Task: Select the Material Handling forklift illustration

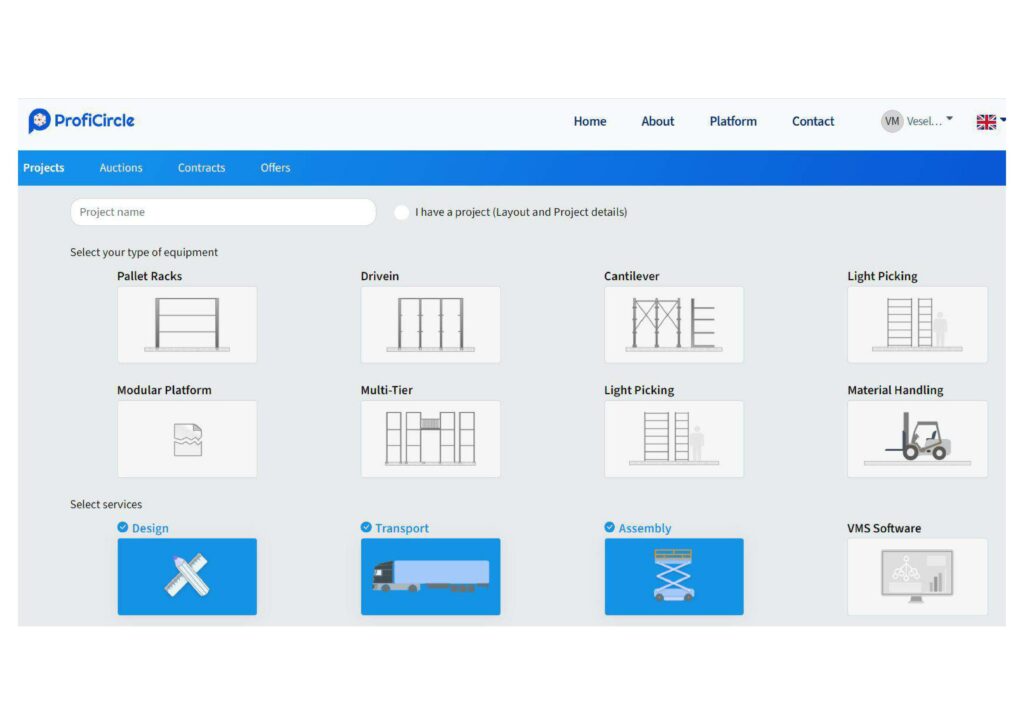Action: (x=918, y=439)
